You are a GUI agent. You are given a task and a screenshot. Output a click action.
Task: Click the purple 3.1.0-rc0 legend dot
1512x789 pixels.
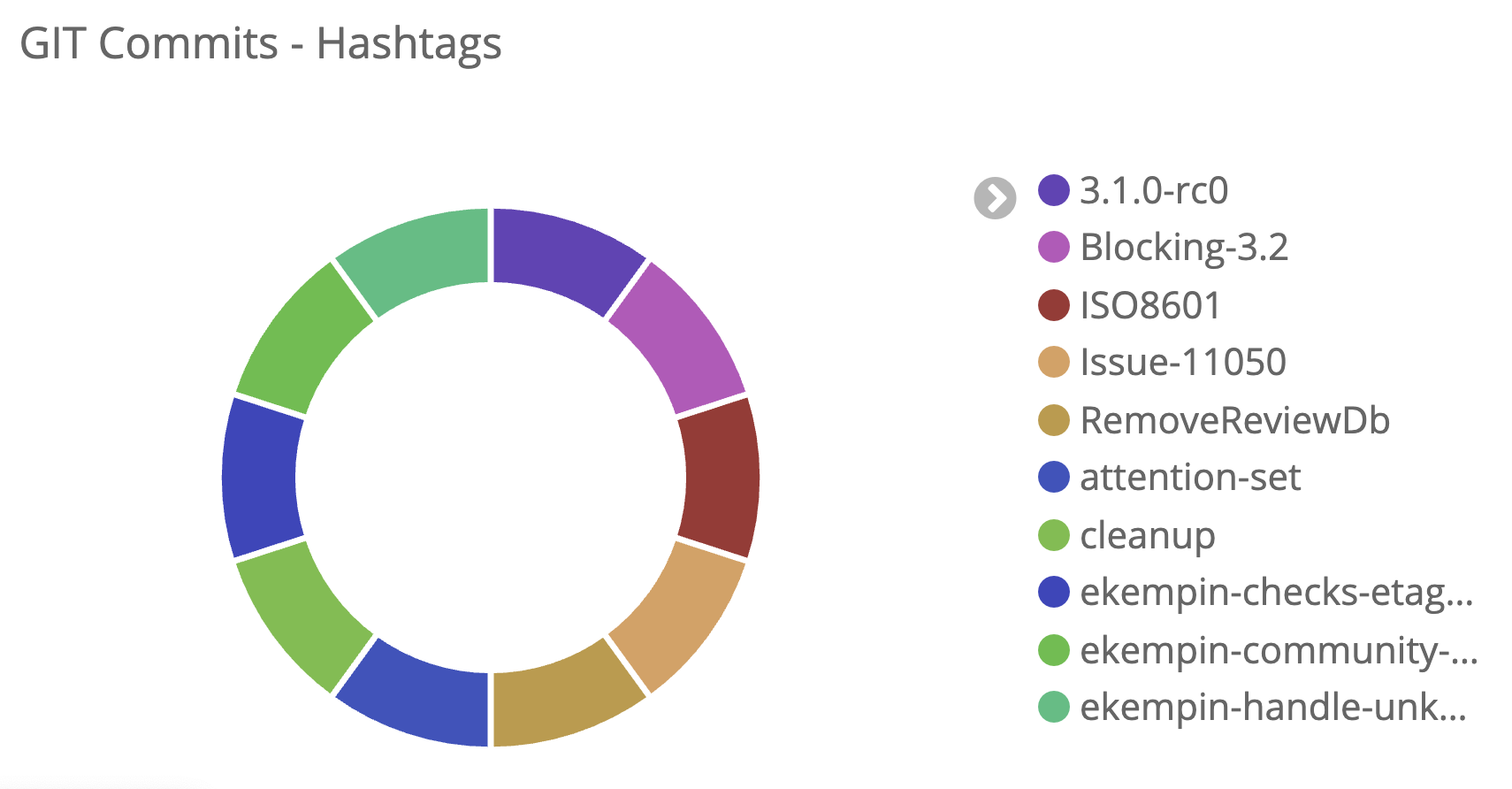[x=1053, y=190]
